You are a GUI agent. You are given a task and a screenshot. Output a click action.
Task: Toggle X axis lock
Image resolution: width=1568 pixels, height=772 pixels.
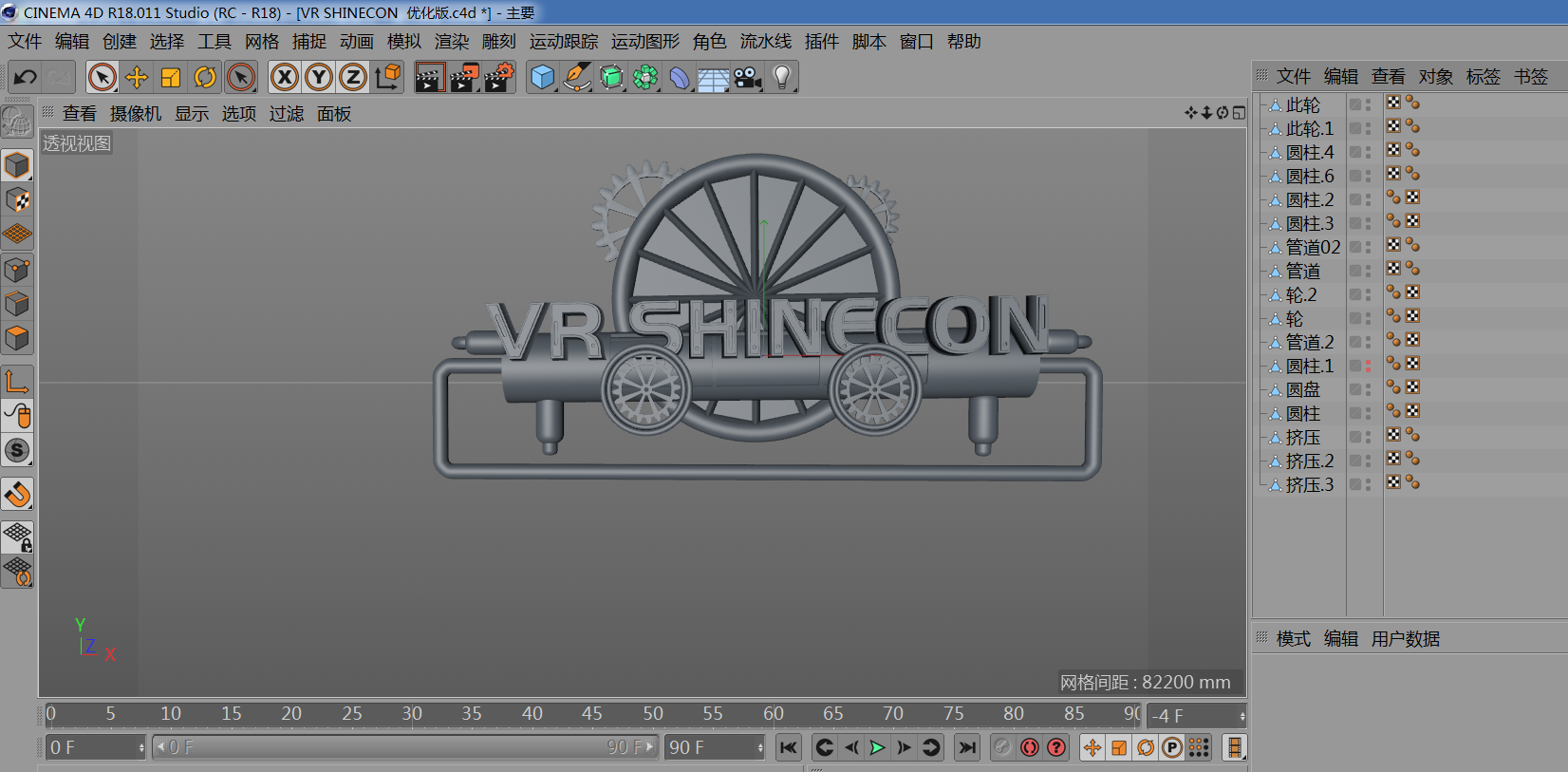285,77
